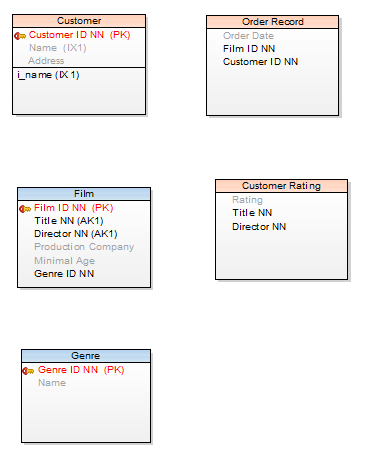Click Genre ID NN in Film entity
370x455 pixels.
point(64,274)
